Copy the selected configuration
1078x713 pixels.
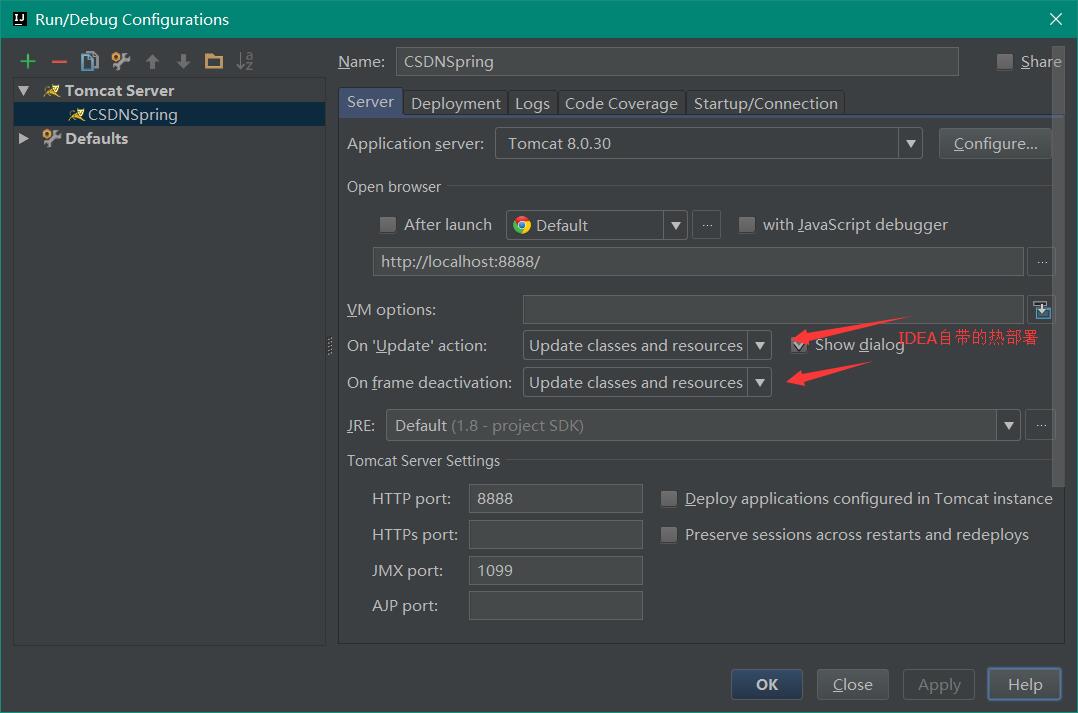click(x=90, y=62)
